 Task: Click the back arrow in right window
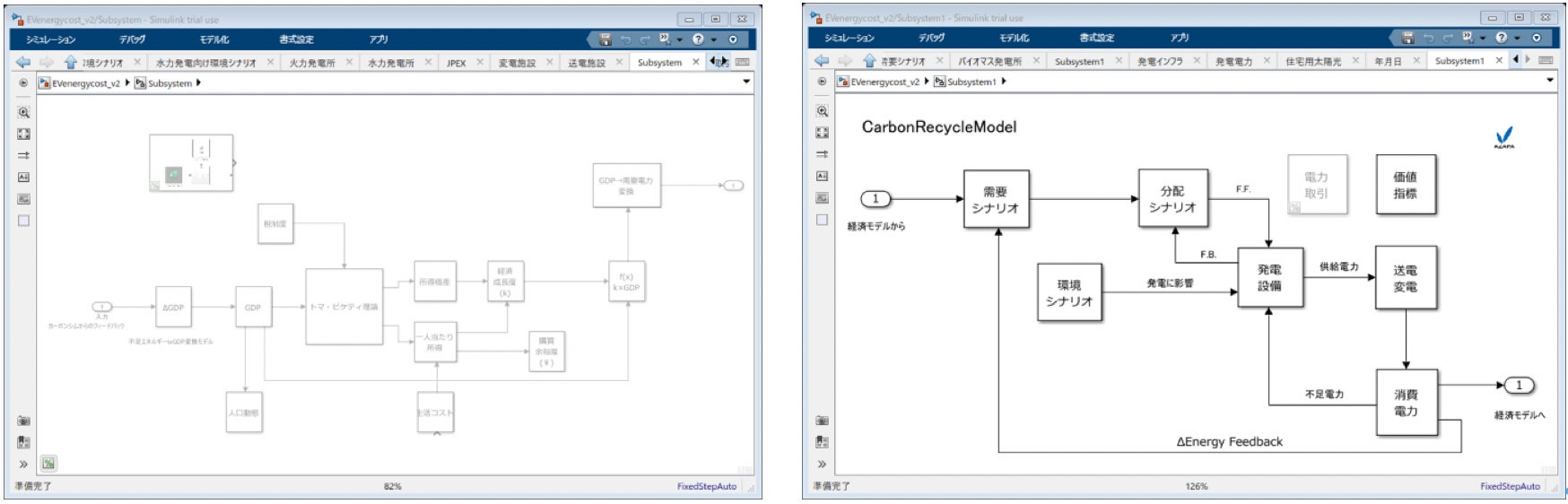(822, 60)
